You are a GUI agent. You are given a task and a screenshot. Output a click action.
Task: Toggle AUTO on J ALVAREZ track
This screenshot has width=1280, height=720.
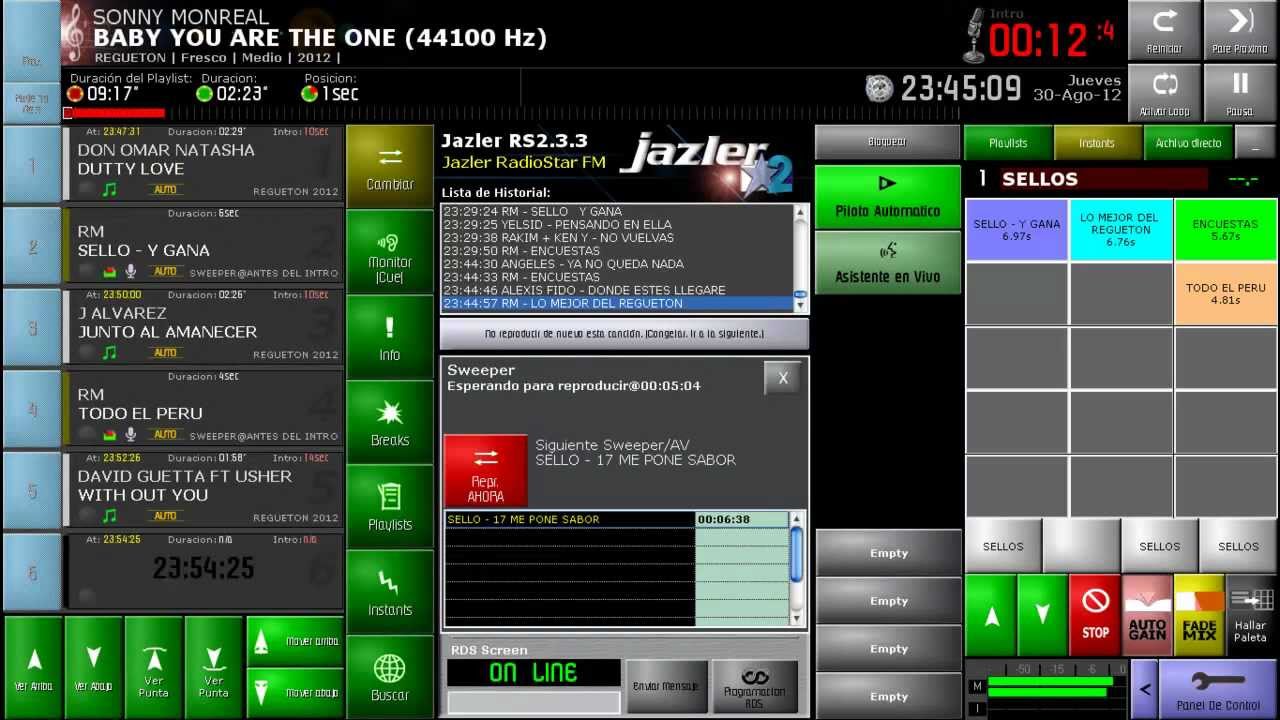(x=165, y=352)
